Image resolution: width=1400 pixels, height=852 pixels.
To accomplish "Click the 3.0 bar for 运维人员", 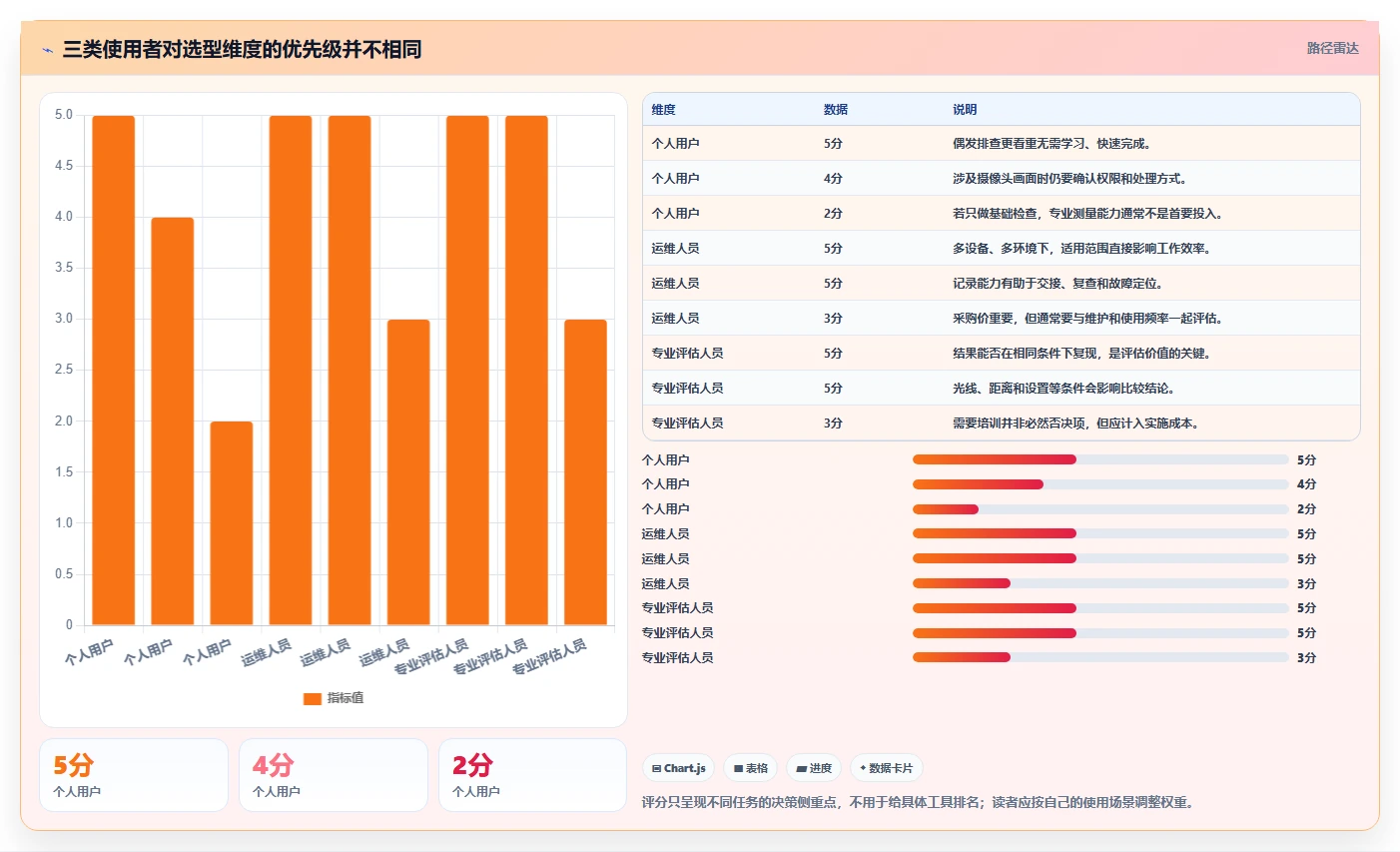I will (x=408, y=472).
